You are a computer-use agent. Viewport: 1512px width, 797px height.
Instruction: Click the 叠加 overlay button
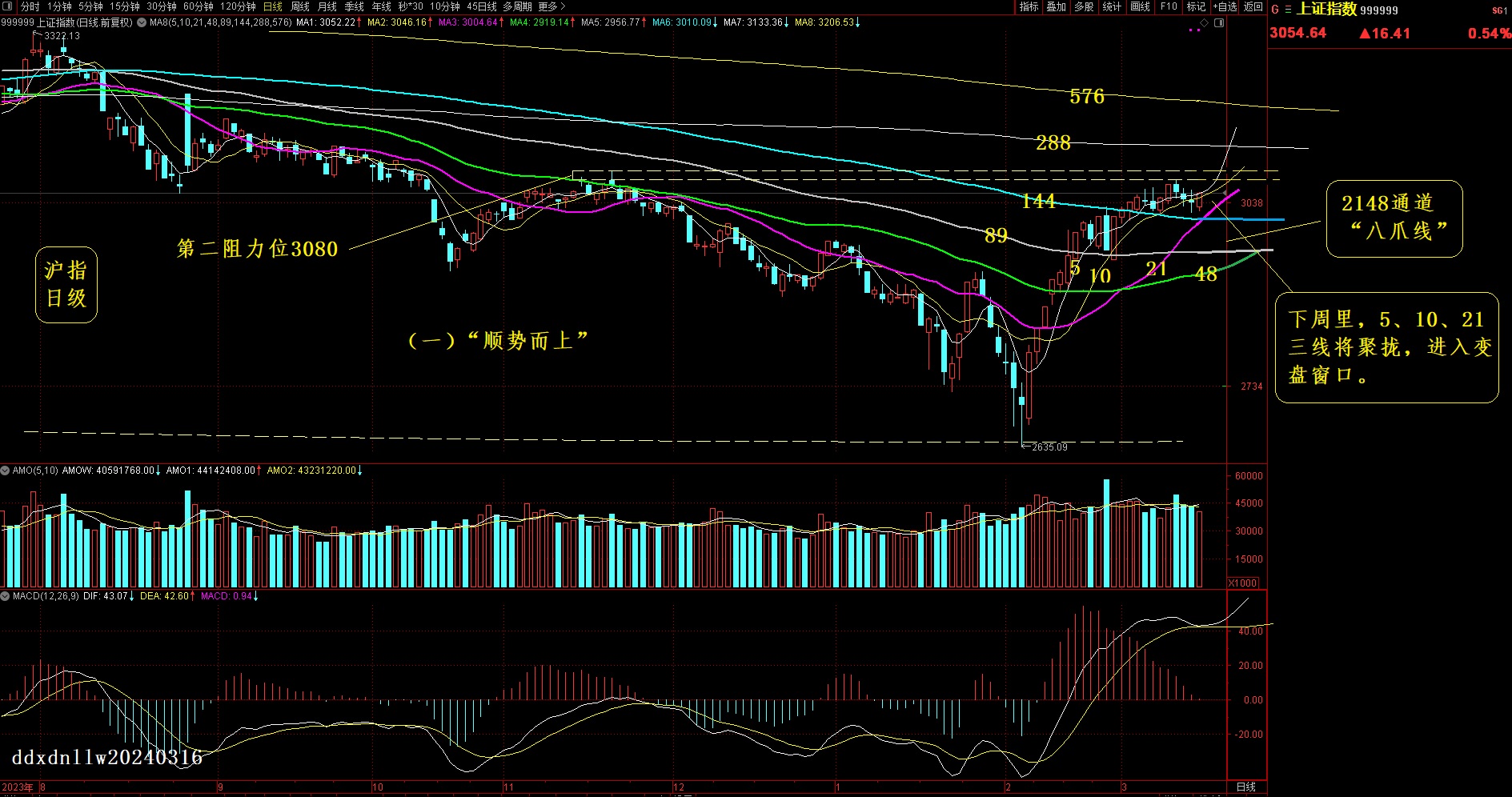(1057, 6)
